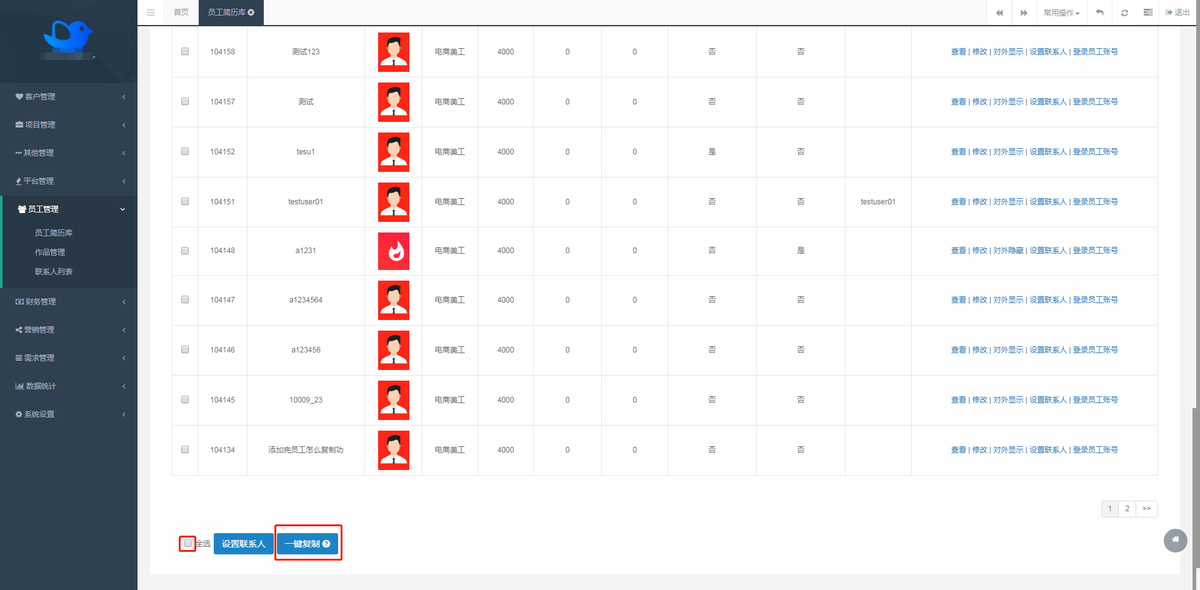The image size is (1200, 590).
Task: Check the row checkbox for 104146
Action: coord(185,350)
